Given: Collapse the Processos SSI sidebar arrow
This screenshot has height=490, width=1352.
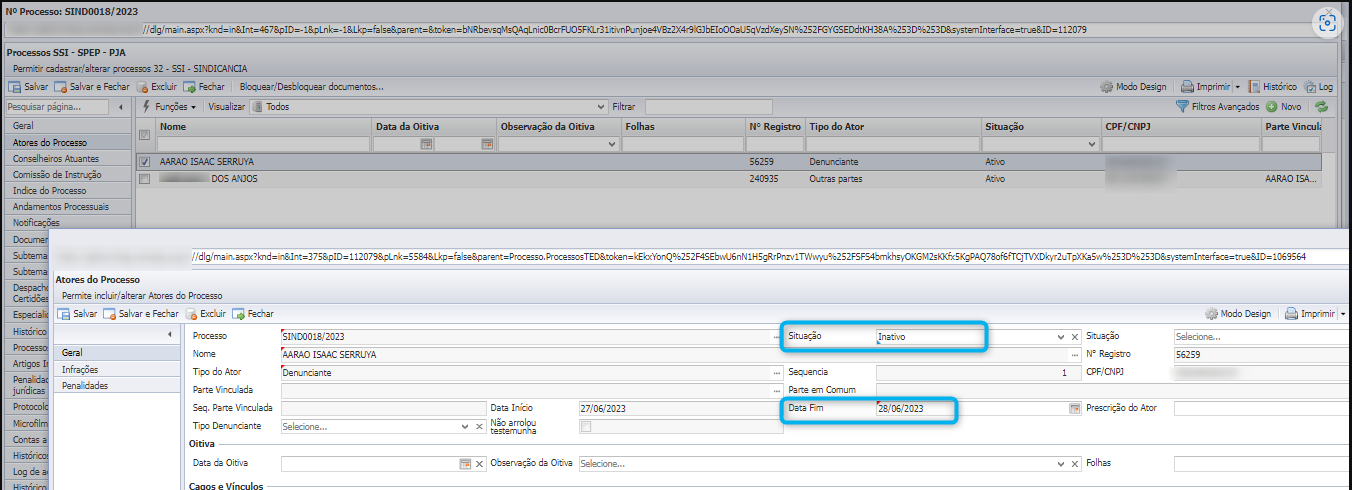Looking at the screenshot, I should (121, 107).
